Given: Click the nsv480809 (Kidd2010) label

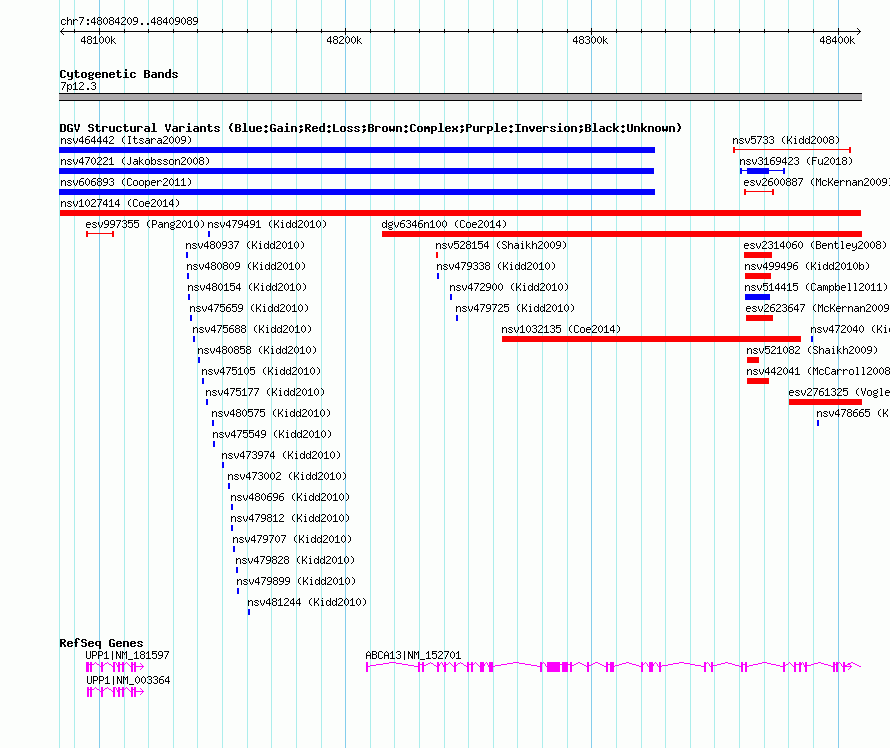Looking at the screenshot, I should tap(246, 266).
